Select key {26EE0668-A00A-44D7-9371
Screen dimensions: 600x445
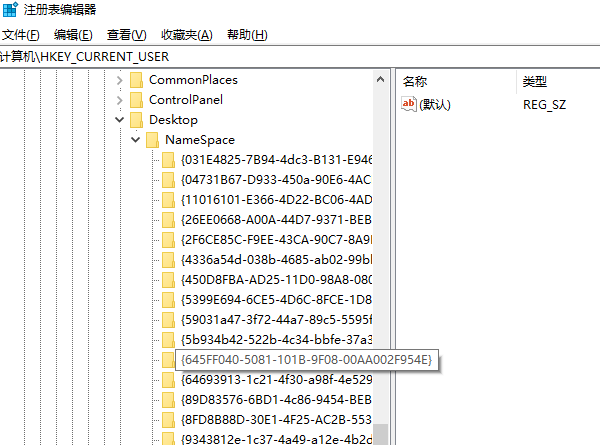pyautogui.click(x=276, y=220)
